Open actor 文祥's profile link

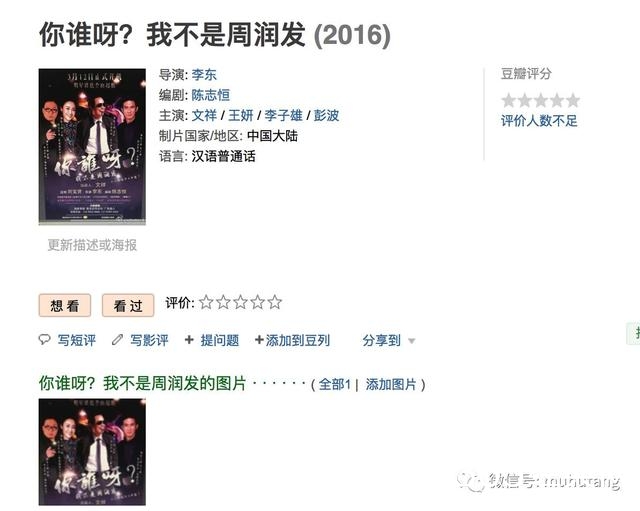[x=204, y=116]
